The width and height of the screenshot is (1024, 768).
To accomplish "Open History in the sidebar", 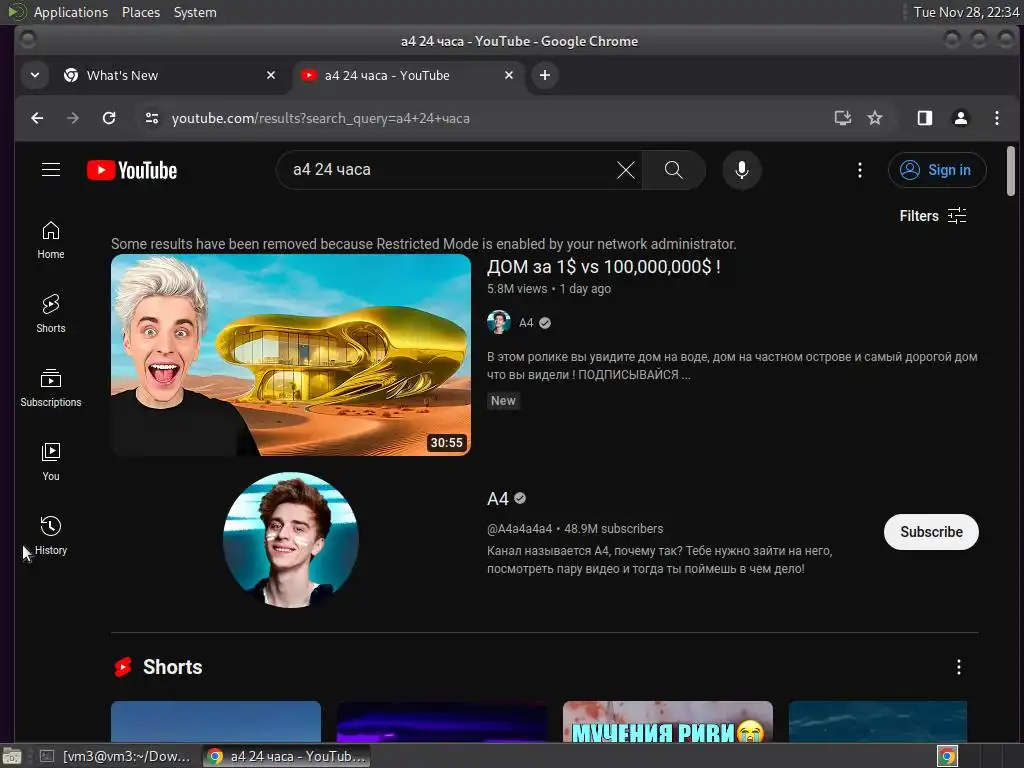I will pos(51,536).
